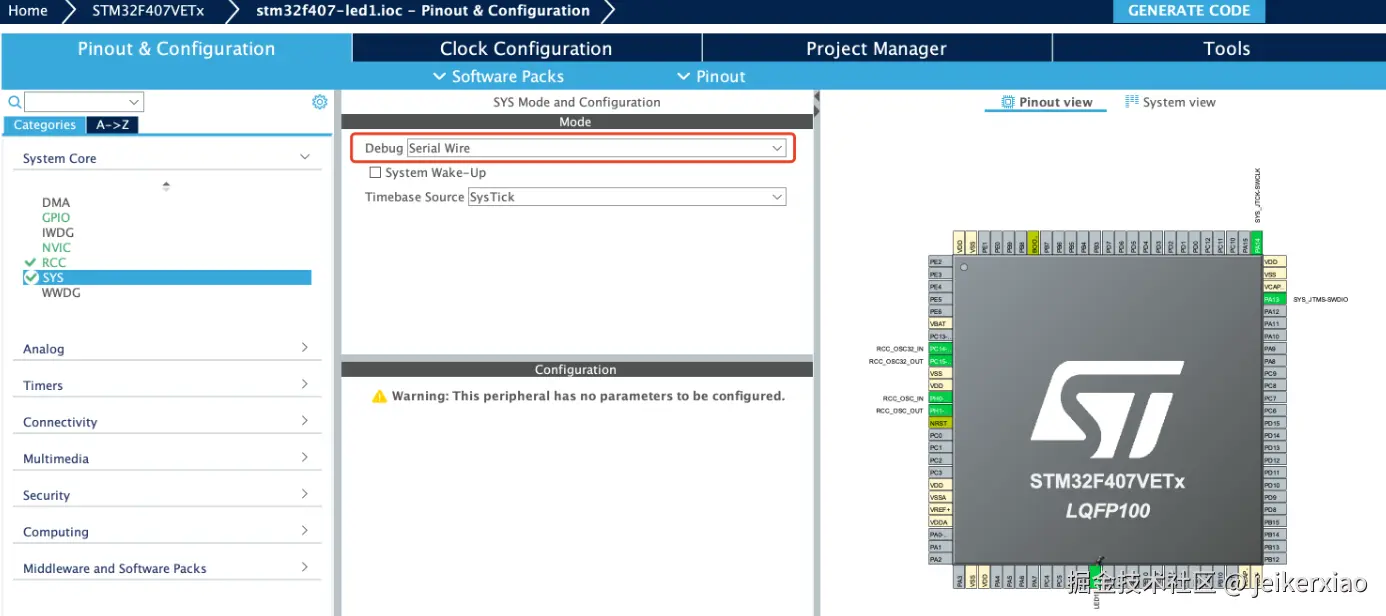Click the PA14 pin on the chip
1386x616 pixels.
(x=1257, y=242)
